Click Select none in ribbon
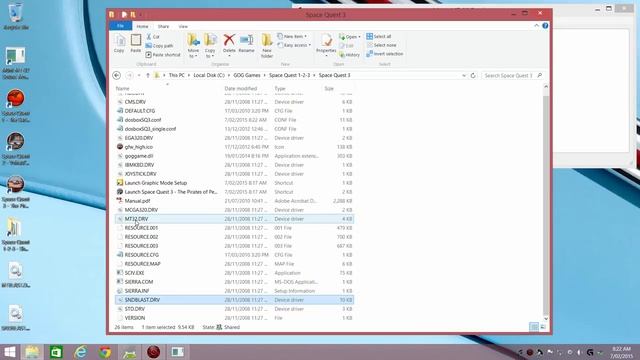Screen dimensions: 640x360 [381, 45]
